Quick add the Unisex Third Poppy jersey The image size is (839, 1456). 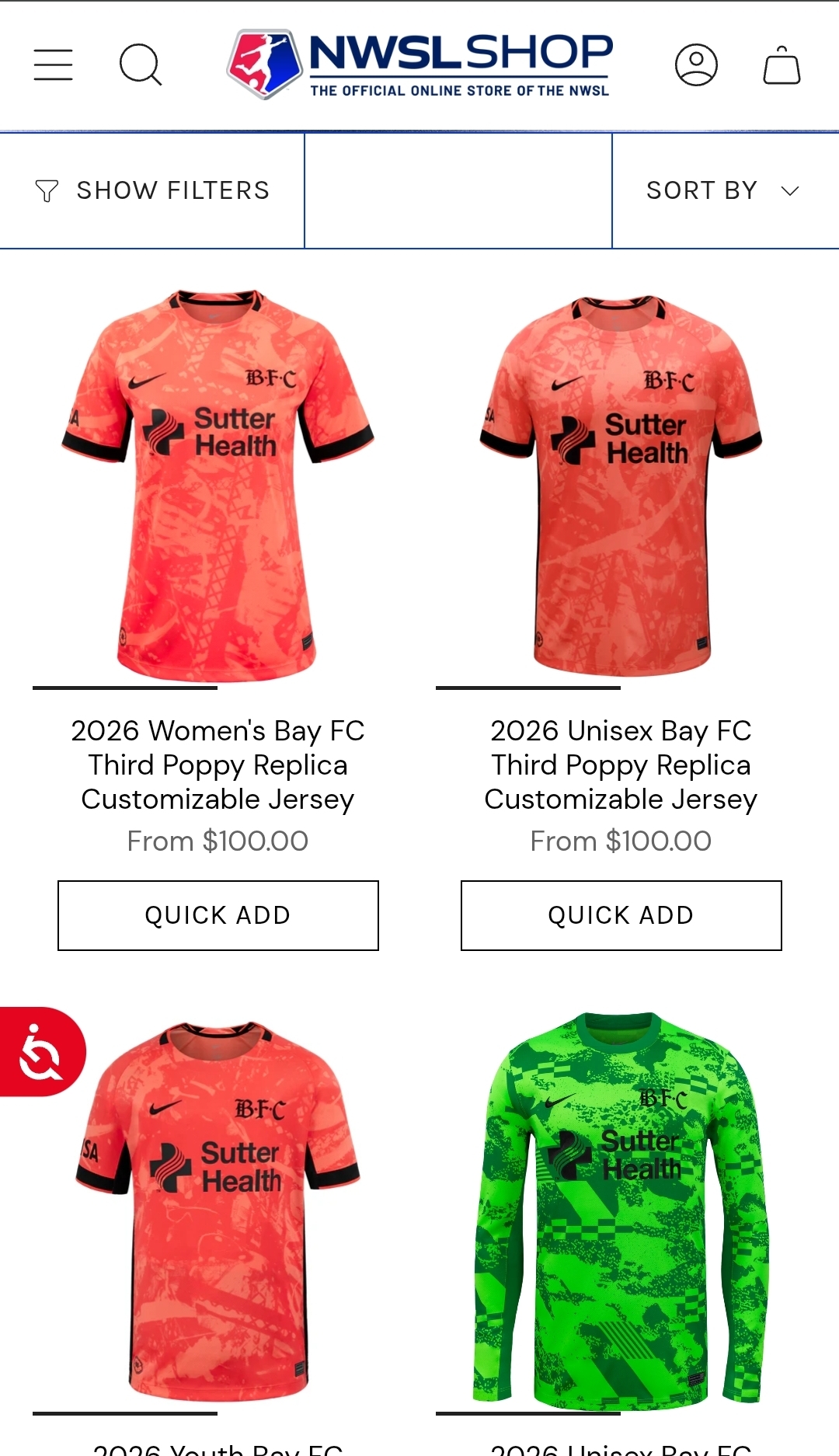[x=621, y=915]
